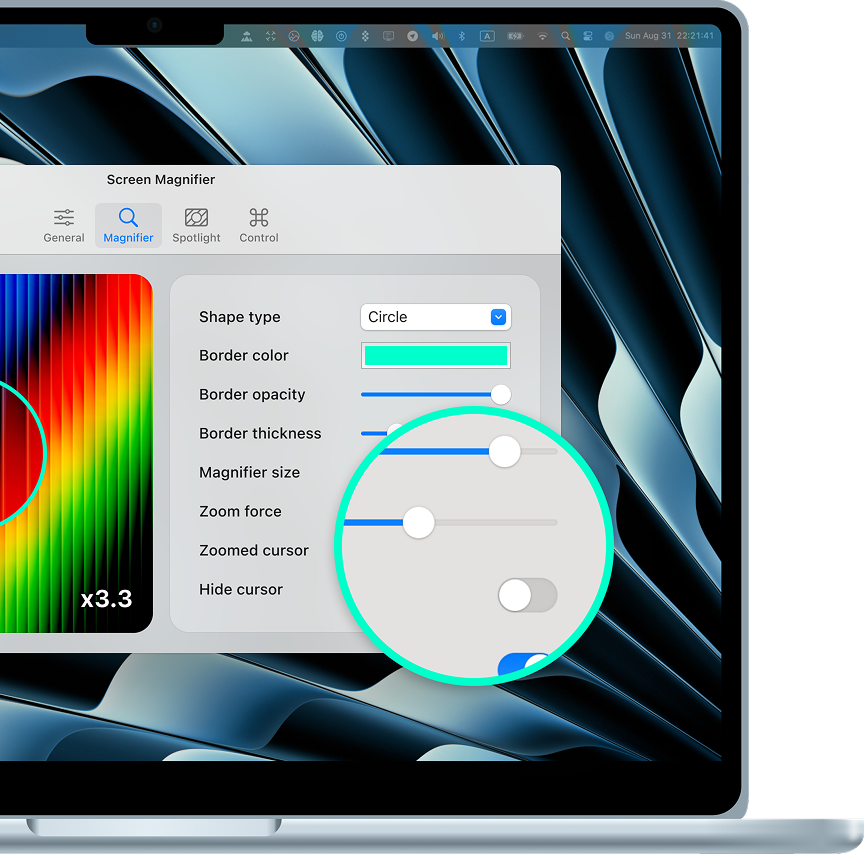864x854 pixels.
Task: Click the x3.3 zoom factor text
Action: 106,599
